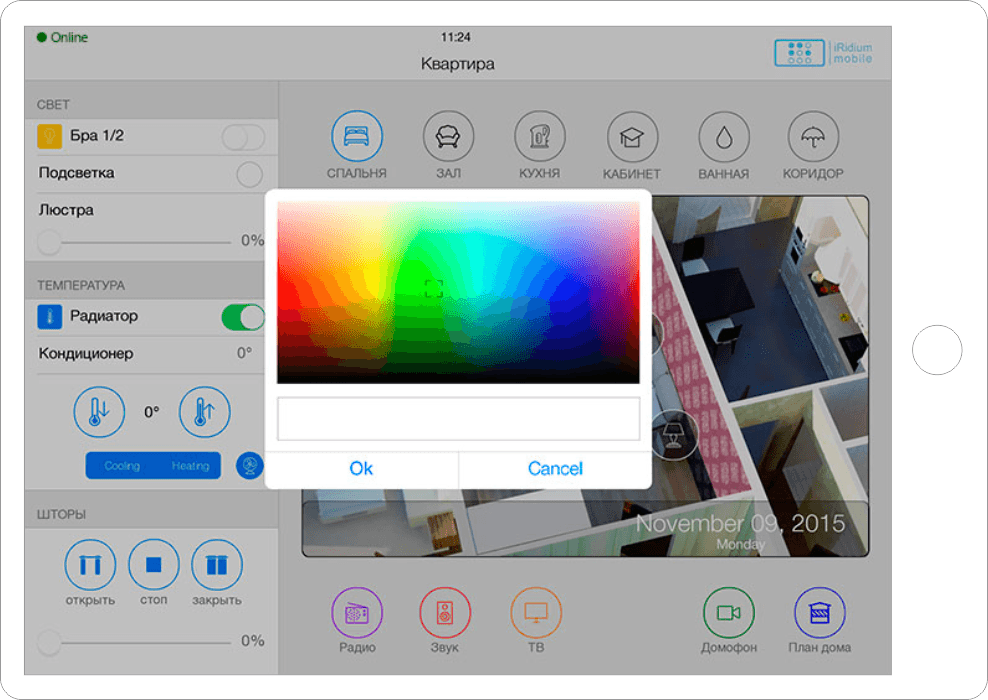
Task: Switch to Heating mode
Action: (190, 466)
